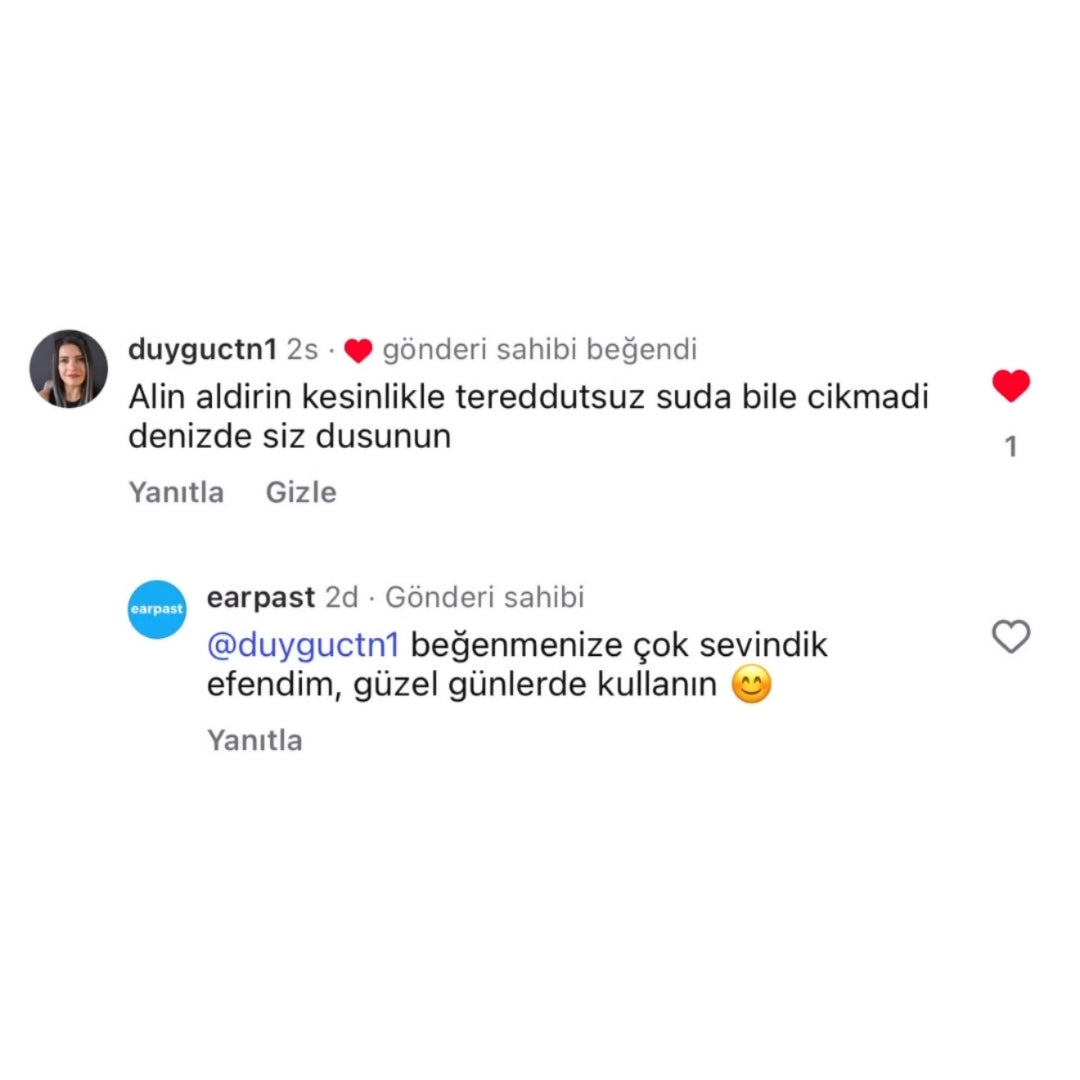Tap the duyguctn1 username

[x=202, y=349]
